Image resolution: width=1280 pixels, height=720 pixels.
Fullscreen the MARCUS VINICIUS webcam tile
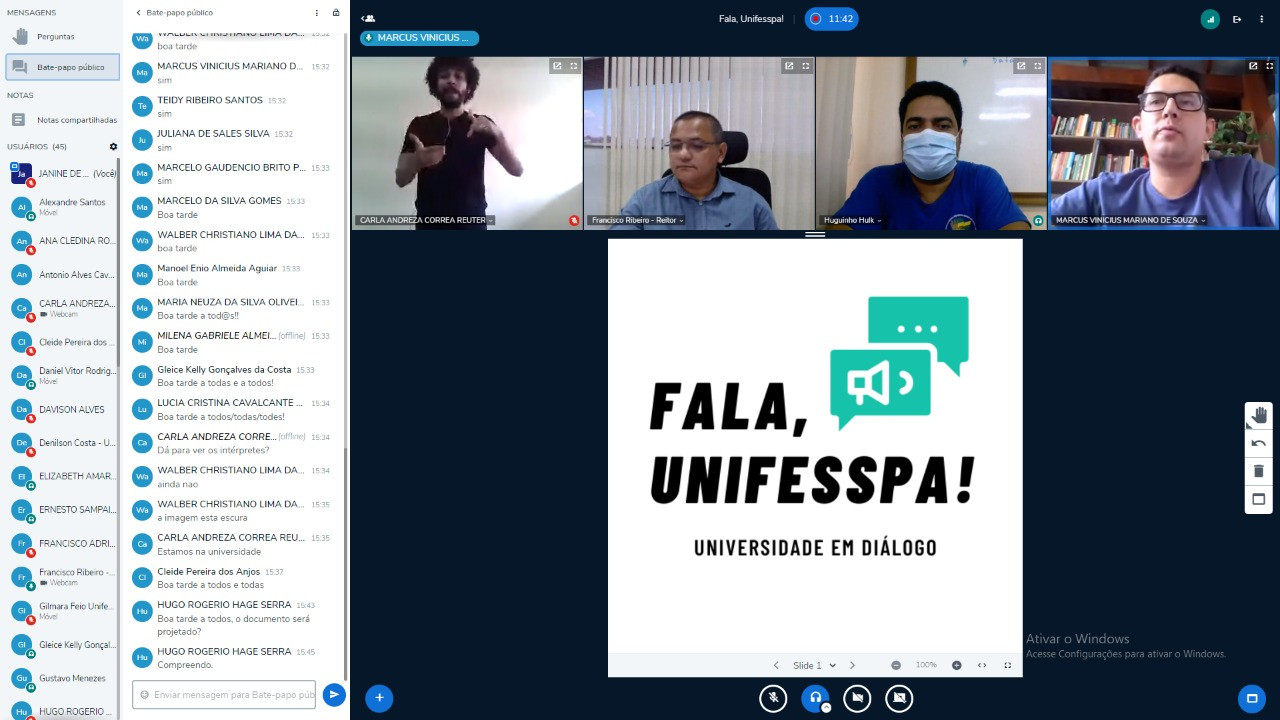(1270, 66)
